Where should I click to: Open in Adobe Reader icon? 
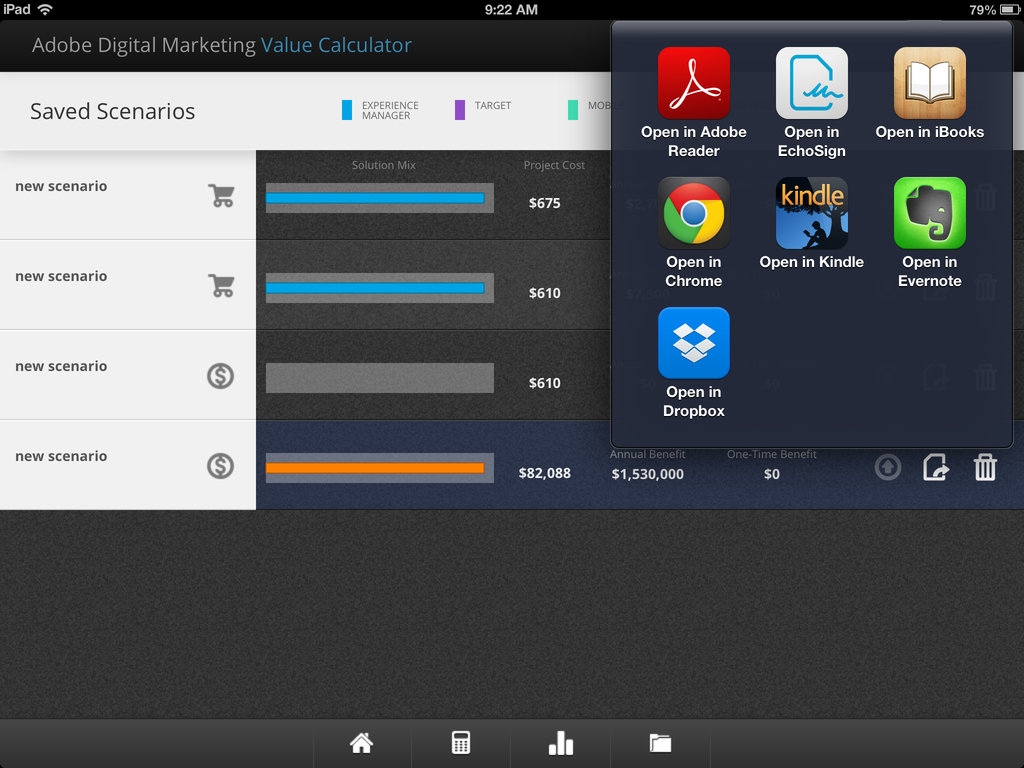tap(694, 82)
